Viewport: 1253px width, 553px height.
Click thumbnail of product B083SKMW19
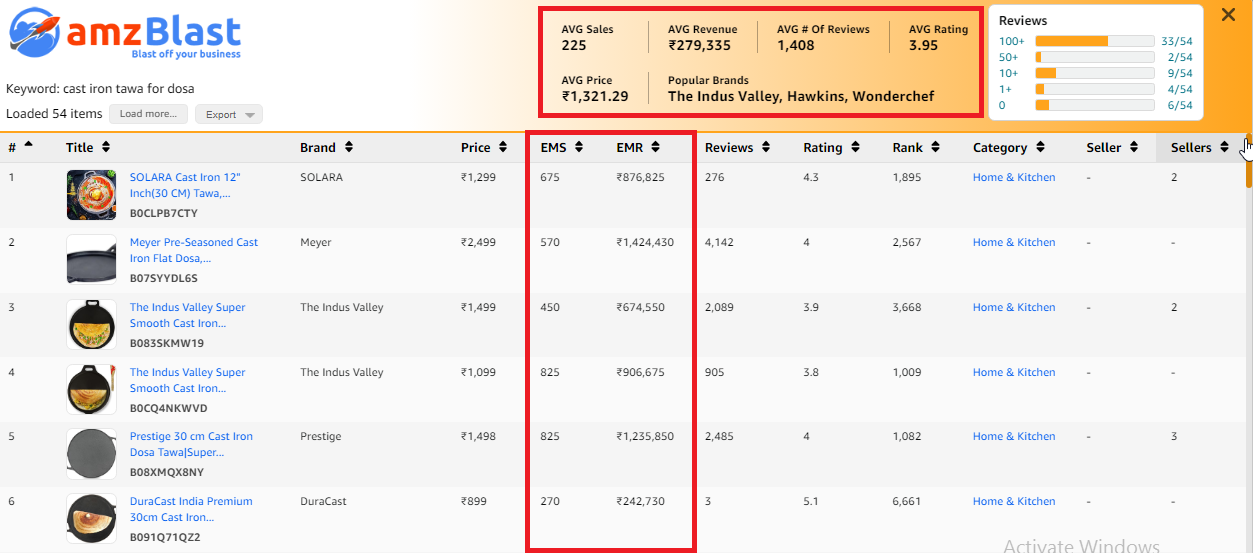tap(91, 325)
